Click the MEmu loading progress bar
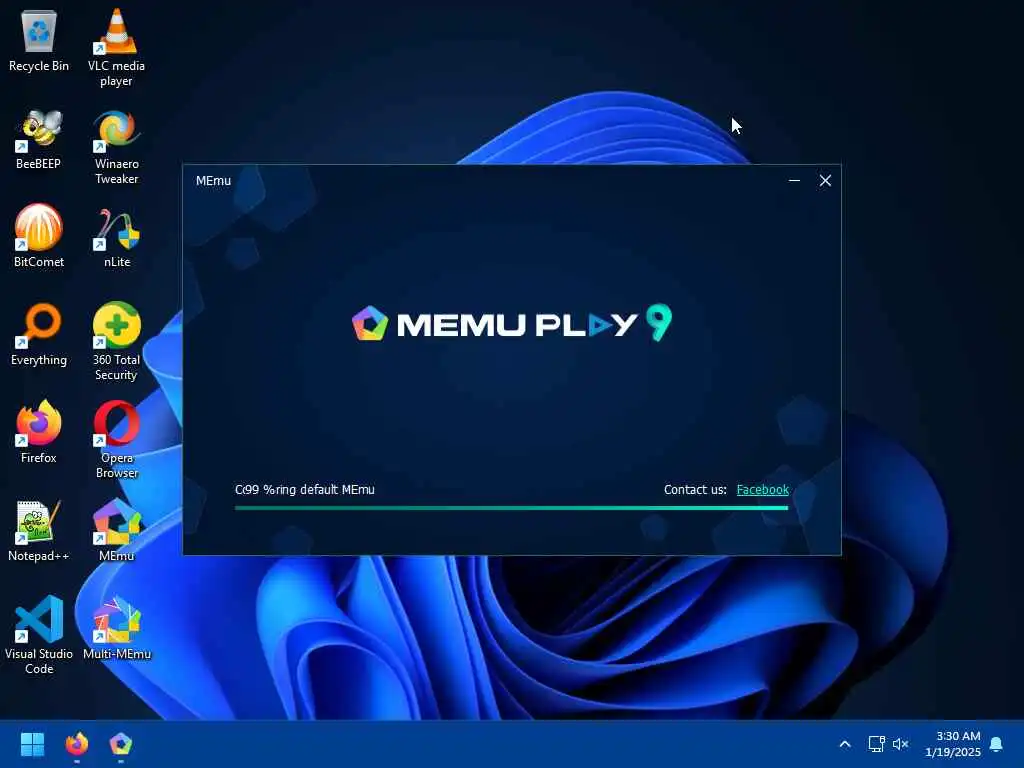 click(x=511, y=507)
